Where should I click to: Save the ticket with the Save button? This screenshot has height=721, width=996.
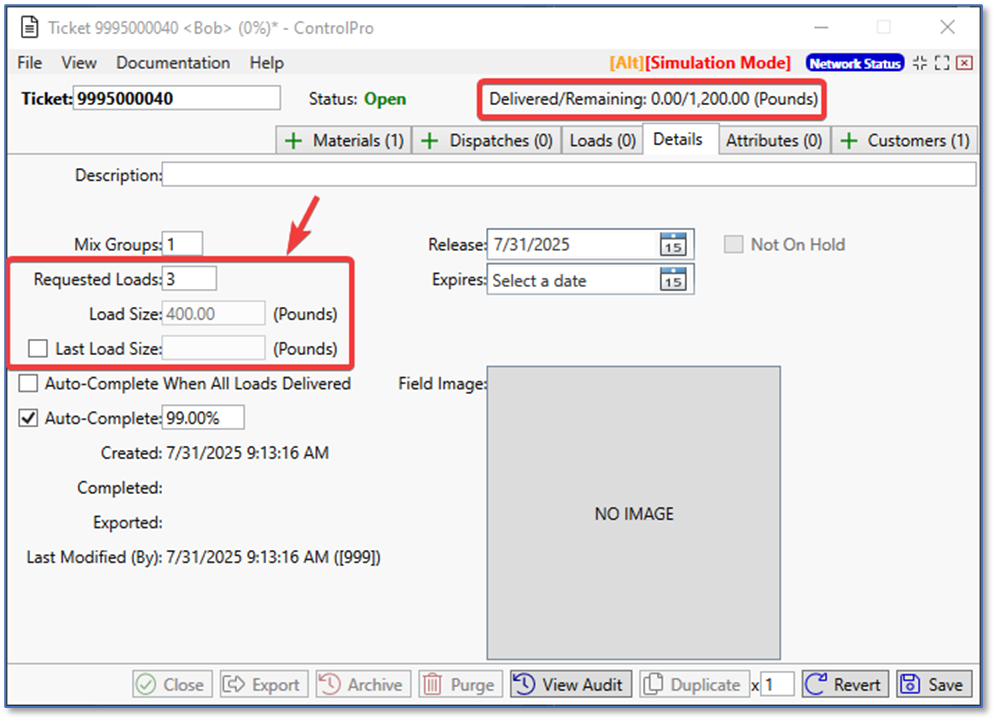pos(934,685)
